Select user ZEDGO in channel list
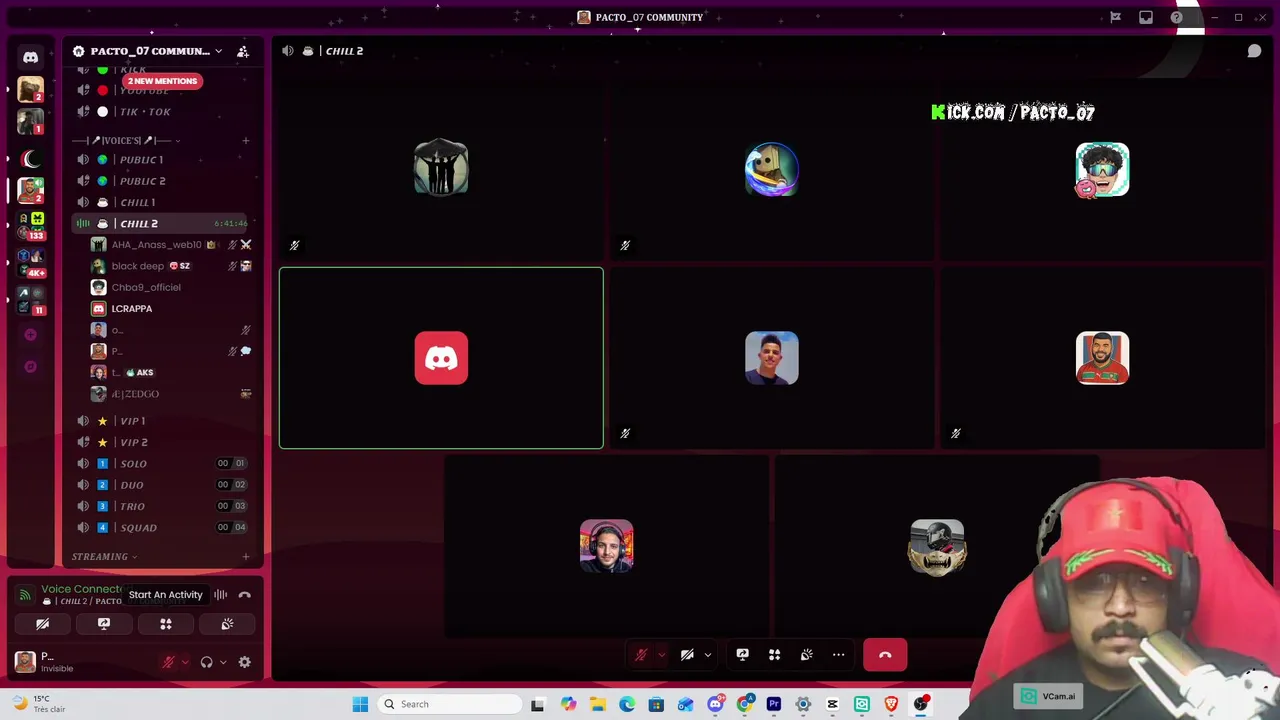1280x720 pixels. pyautogui.click(x=170, y=394)
